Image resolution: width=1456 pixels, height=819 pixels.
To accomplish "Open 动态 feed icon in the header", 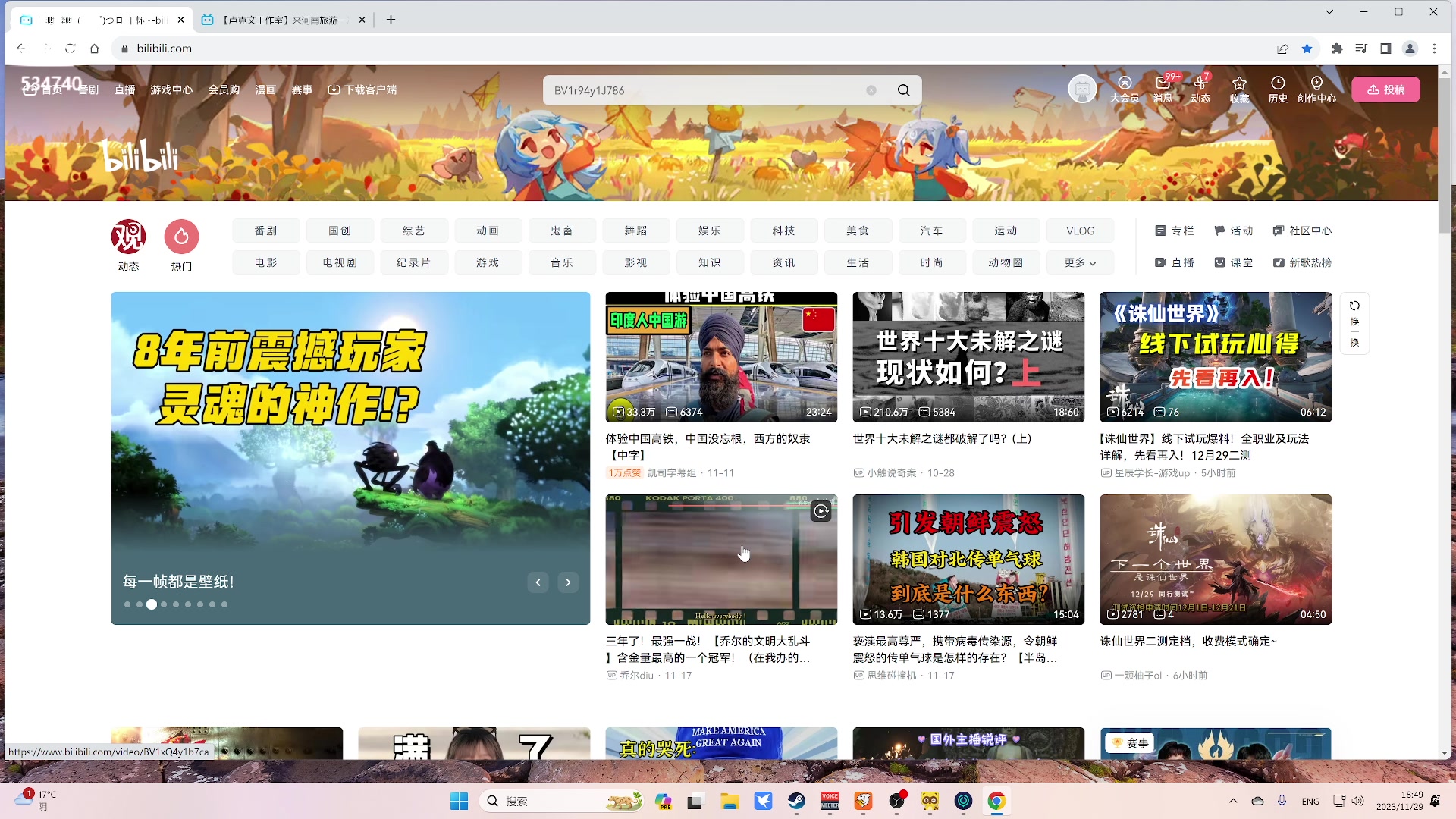I will click(1200, 89).
